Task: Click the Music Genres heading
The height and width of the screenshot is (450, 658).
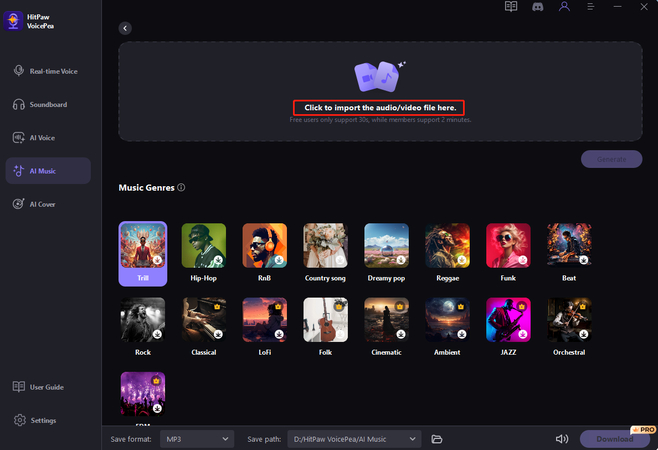Action: [146, 188]
